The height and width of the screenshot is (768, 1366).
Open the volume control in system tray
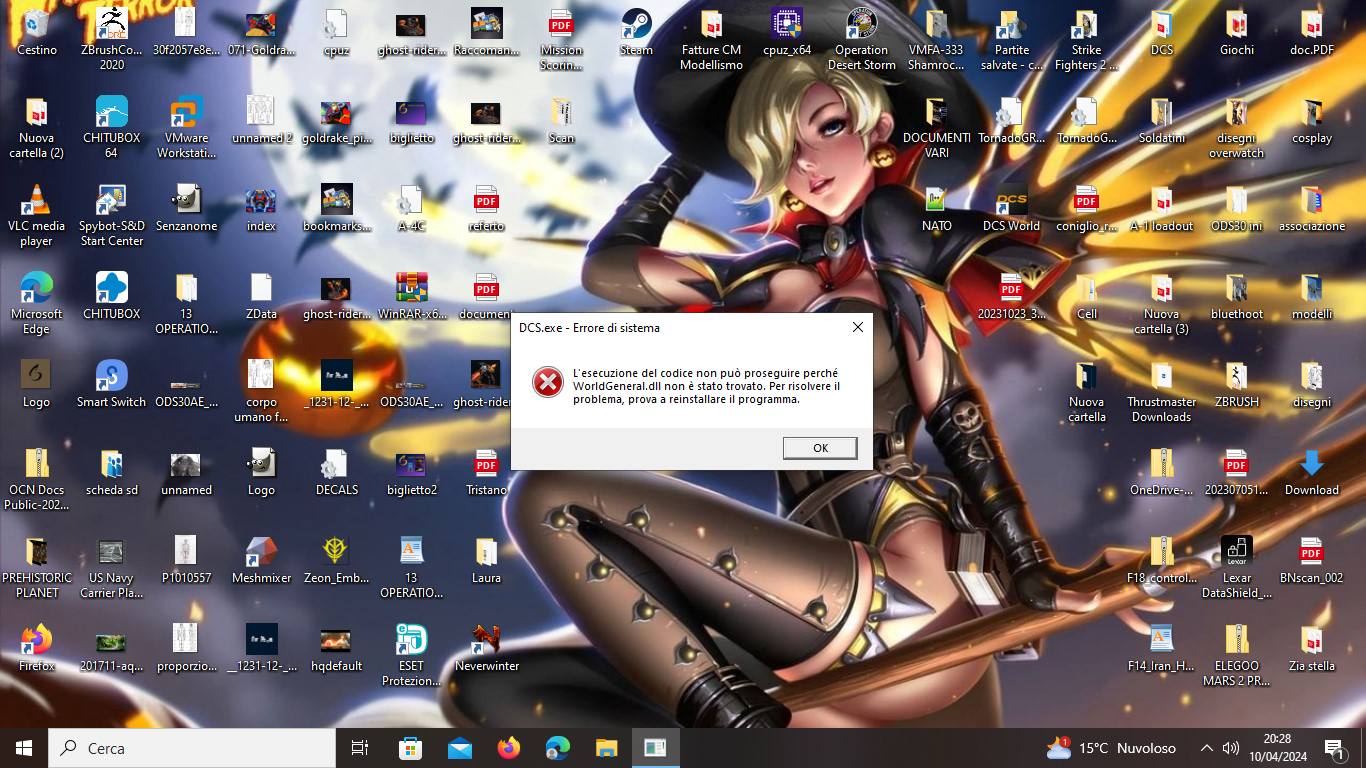point(1231,748)
